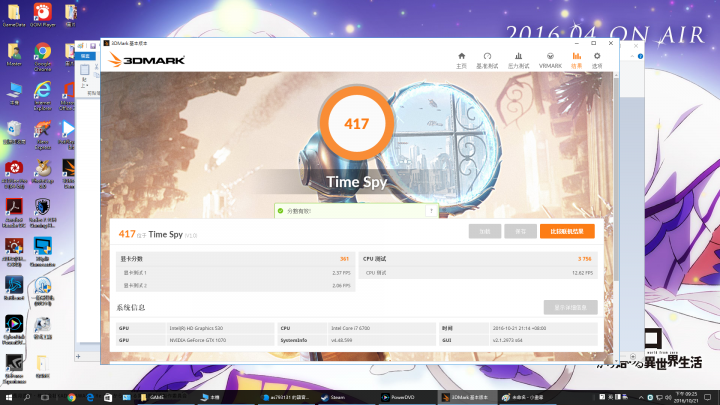
Task: Click the orange compare results online button
Action: (567, 231)
